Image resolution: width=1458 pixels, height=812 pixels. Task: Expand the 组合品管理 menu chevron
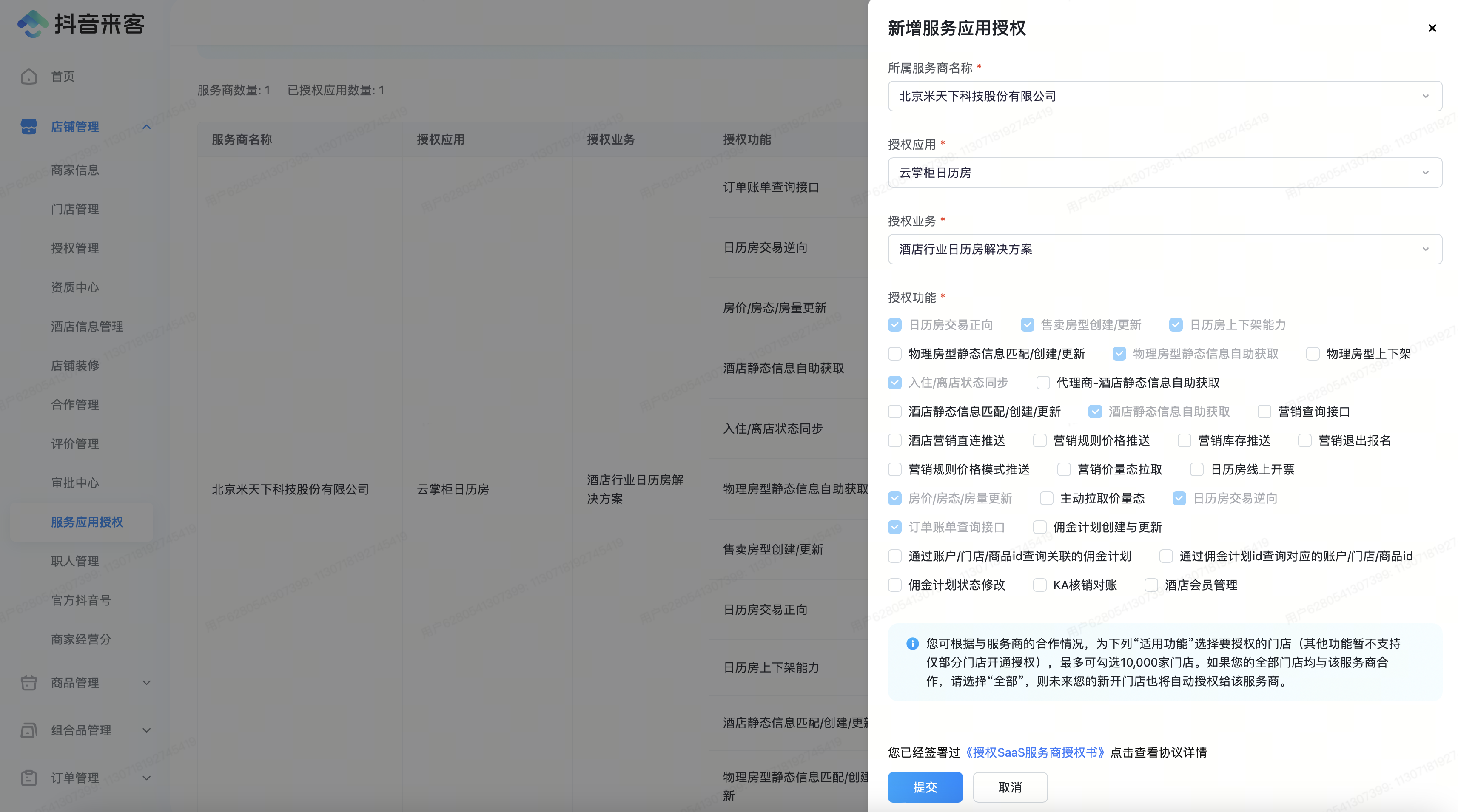click(147, 730)
